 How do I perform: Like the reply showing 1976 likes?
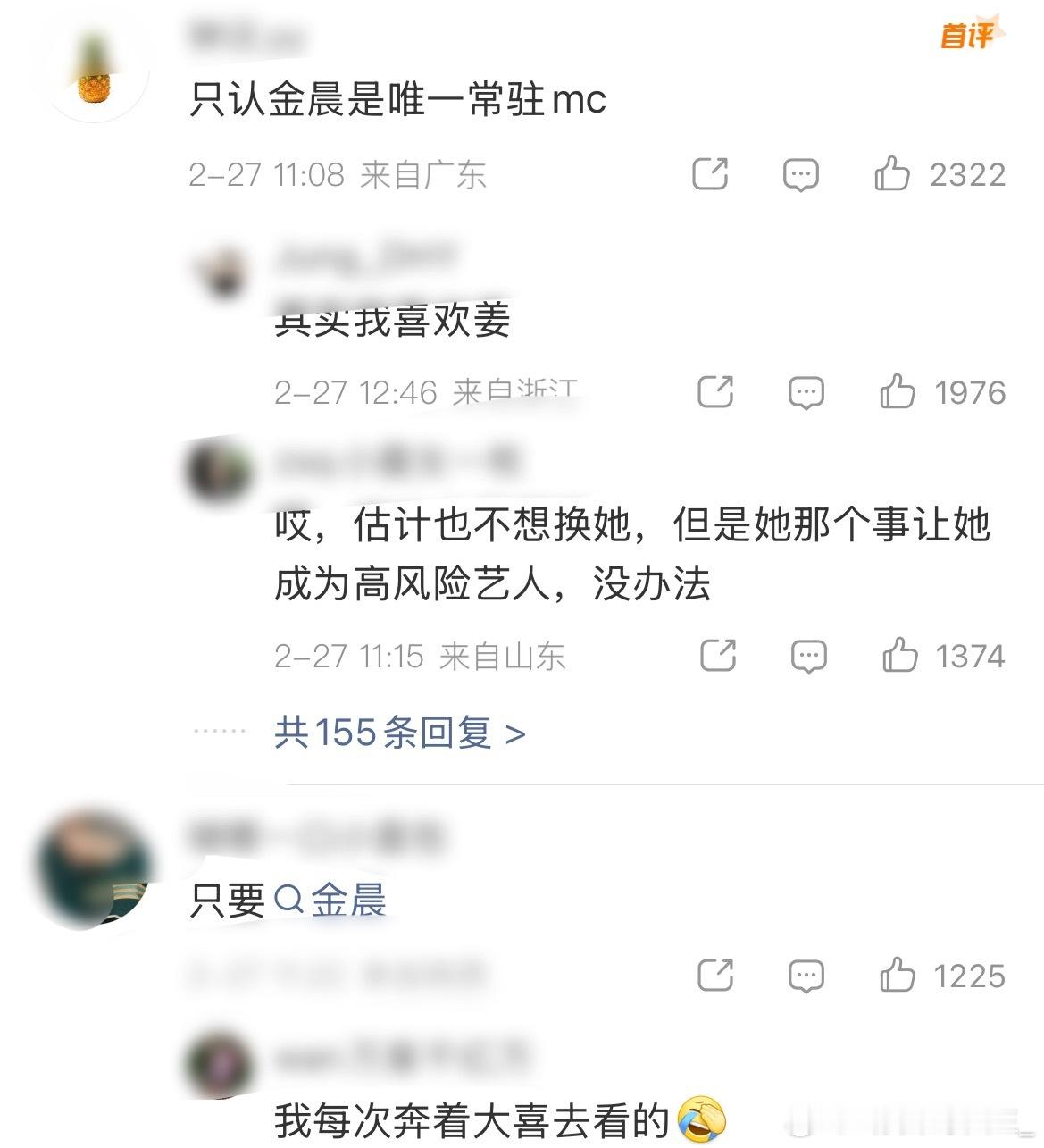point(942,392)
